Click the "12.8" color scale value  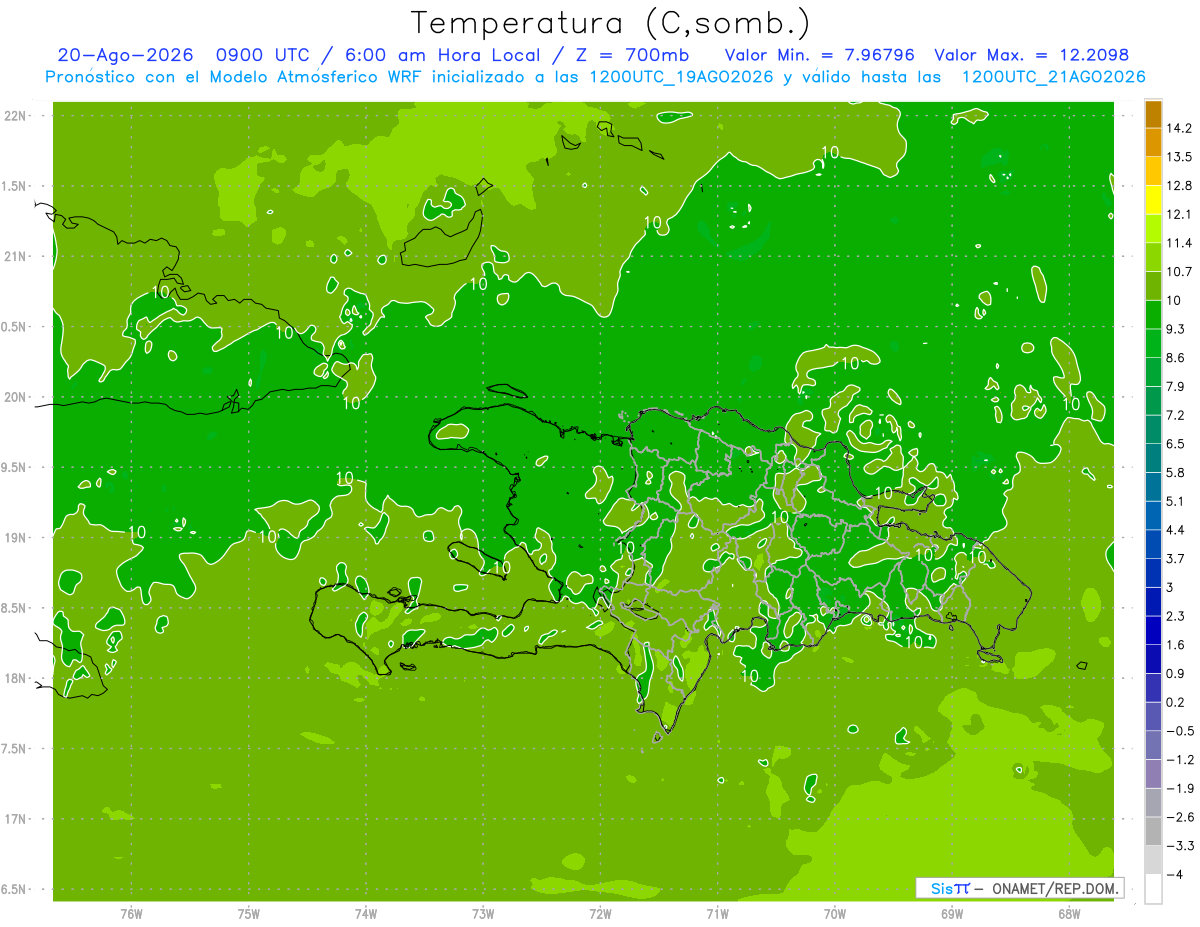tap(1179, 185)
